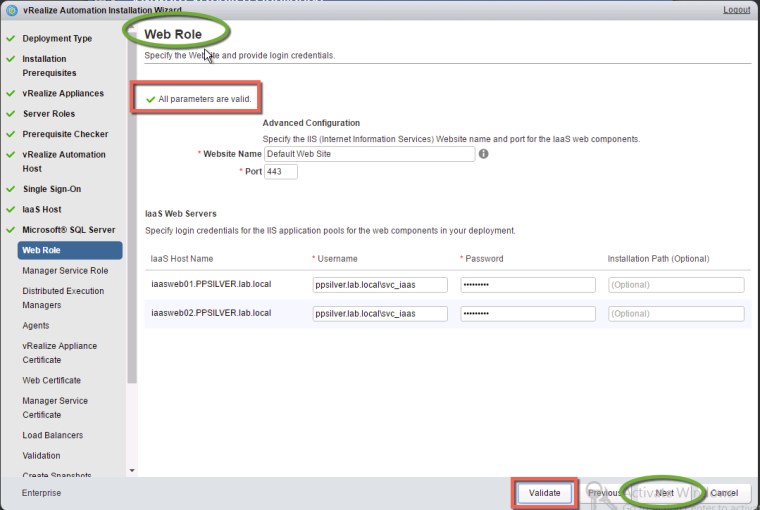The width and height of the screenshot is (760, 510).
Task: Click the Installation Path (Optional) column header
Action: [658, 259]
